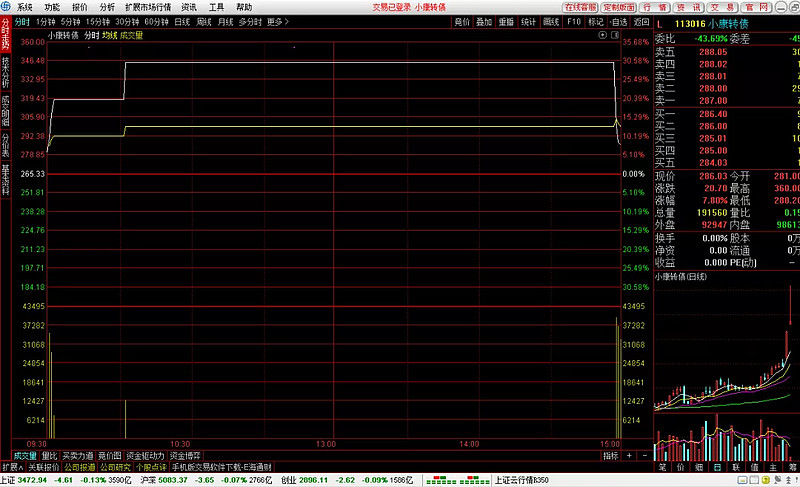Click the 返回 toolbar button
Screen dimensions: 800x487
641,22
